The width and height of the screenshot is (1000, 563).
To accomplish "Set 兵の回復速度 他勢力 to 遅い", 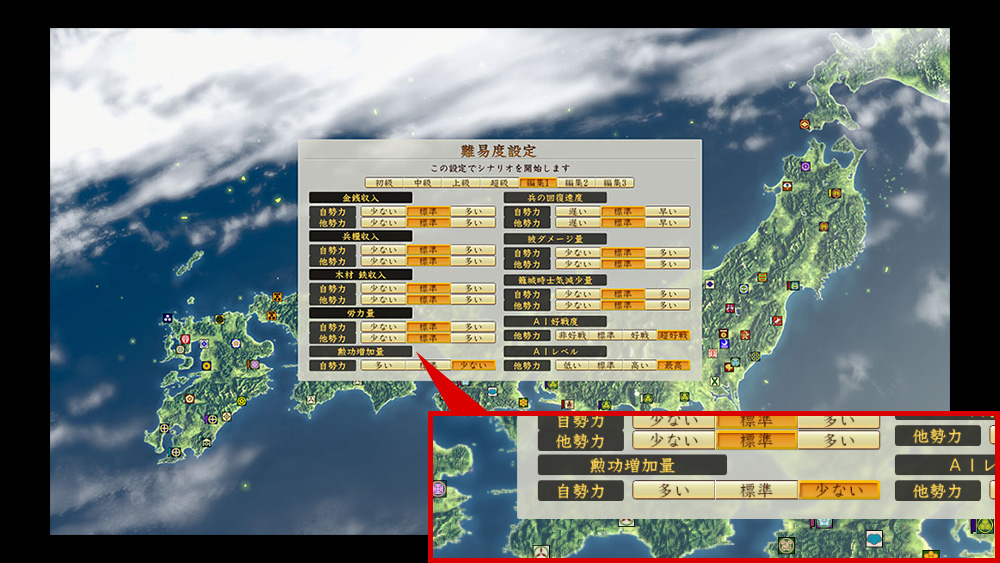I will pyautogui.click(x=578, y=223).
